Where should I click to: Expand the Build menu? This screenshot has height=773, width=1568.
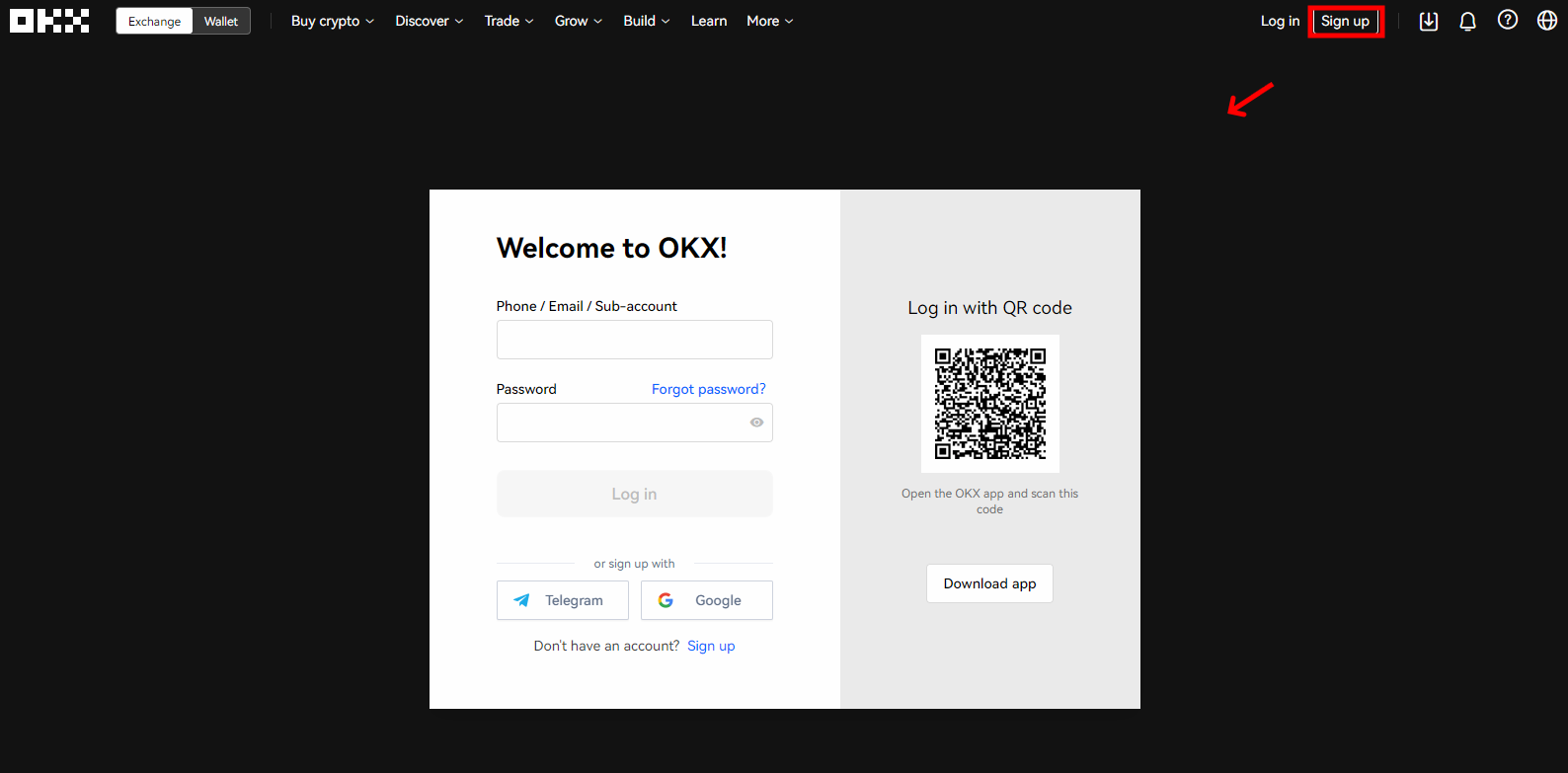[x=647, y=21]
